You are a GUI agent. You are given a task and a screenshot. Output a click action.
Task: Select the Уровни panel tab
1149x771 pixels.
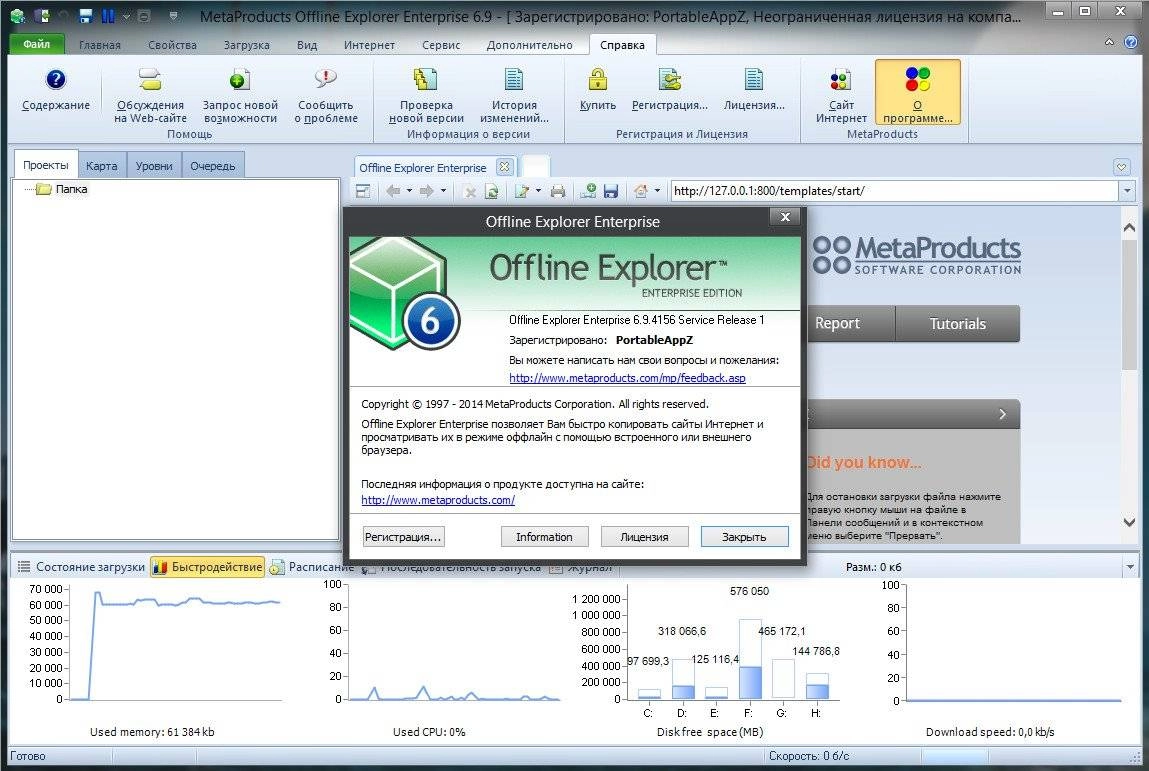click(154, 166)
